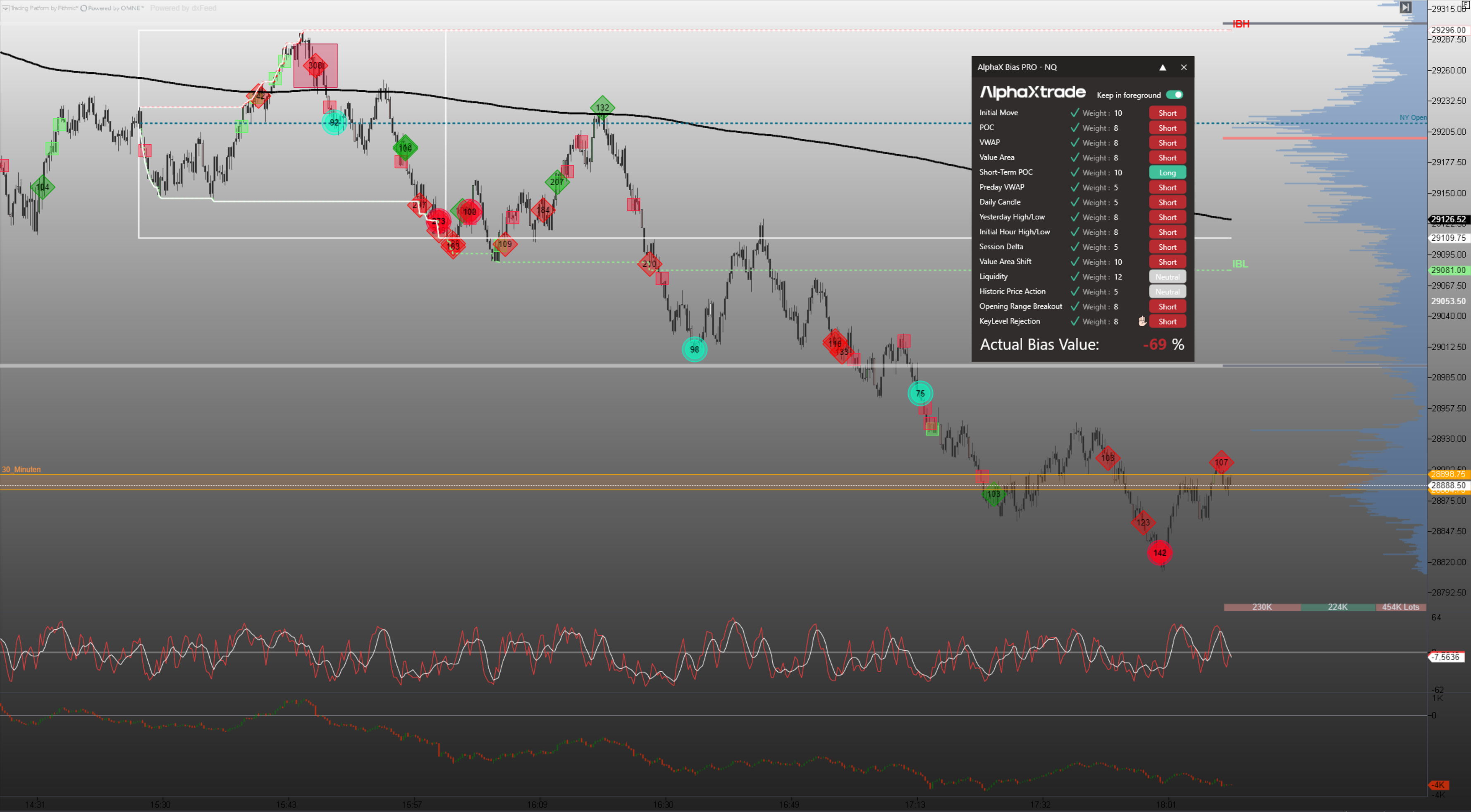This screenshot has height=812, width=1471.
Task: Click the red 142 circle marker on chart
Action: 1160,552
